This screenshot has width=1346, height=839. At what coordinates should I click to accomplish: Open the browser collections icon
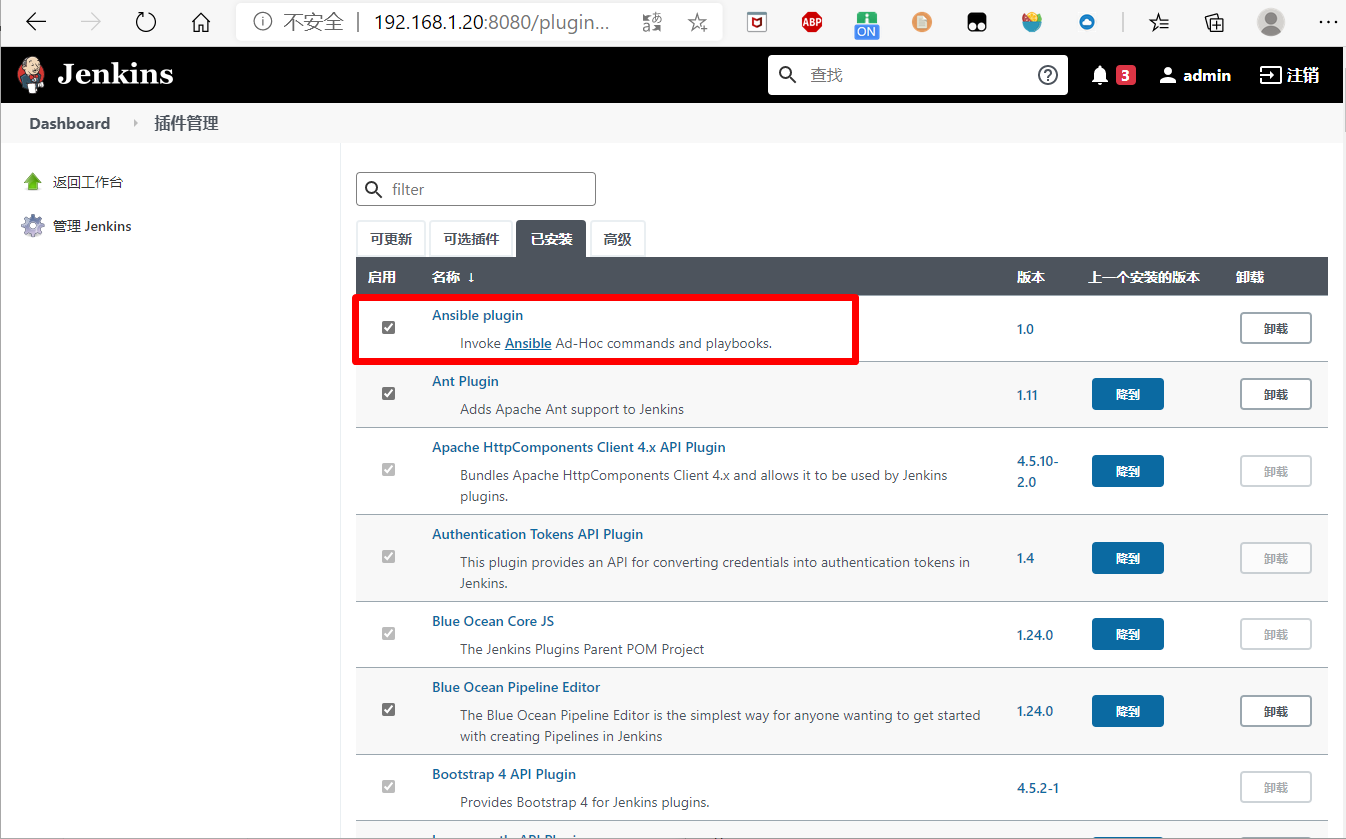(x=1215, y=22)
